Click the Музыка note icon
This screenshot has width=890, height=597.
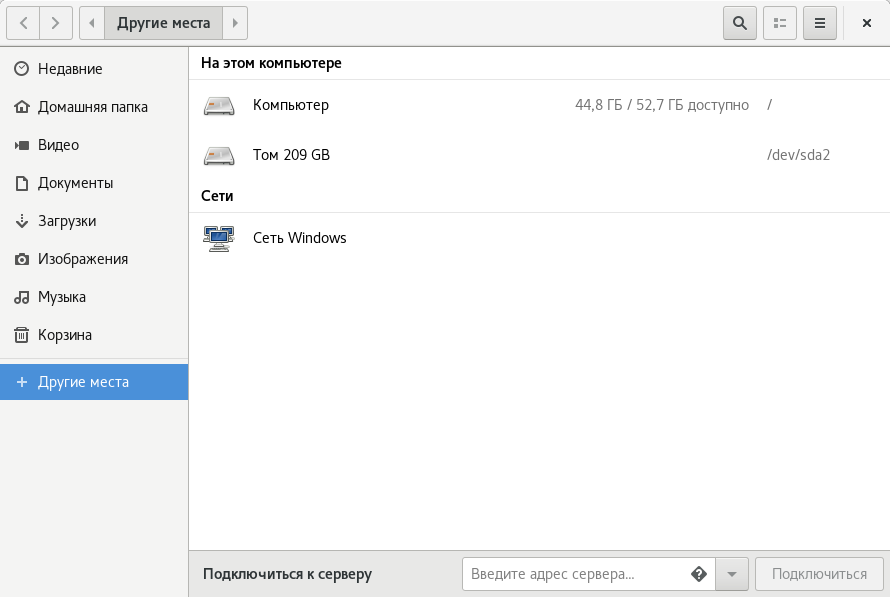[22, 297]
